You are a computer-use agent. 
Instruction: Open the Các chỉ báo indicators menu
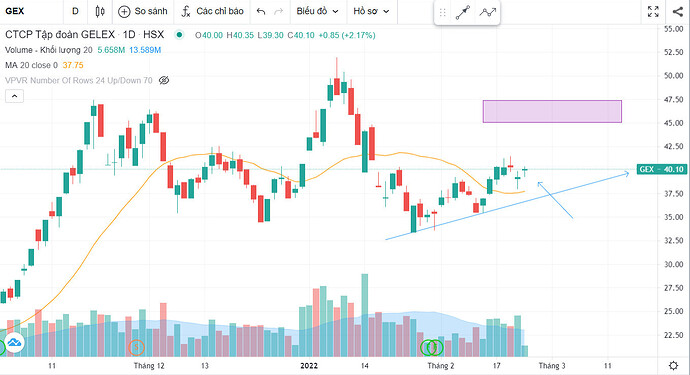212,11
